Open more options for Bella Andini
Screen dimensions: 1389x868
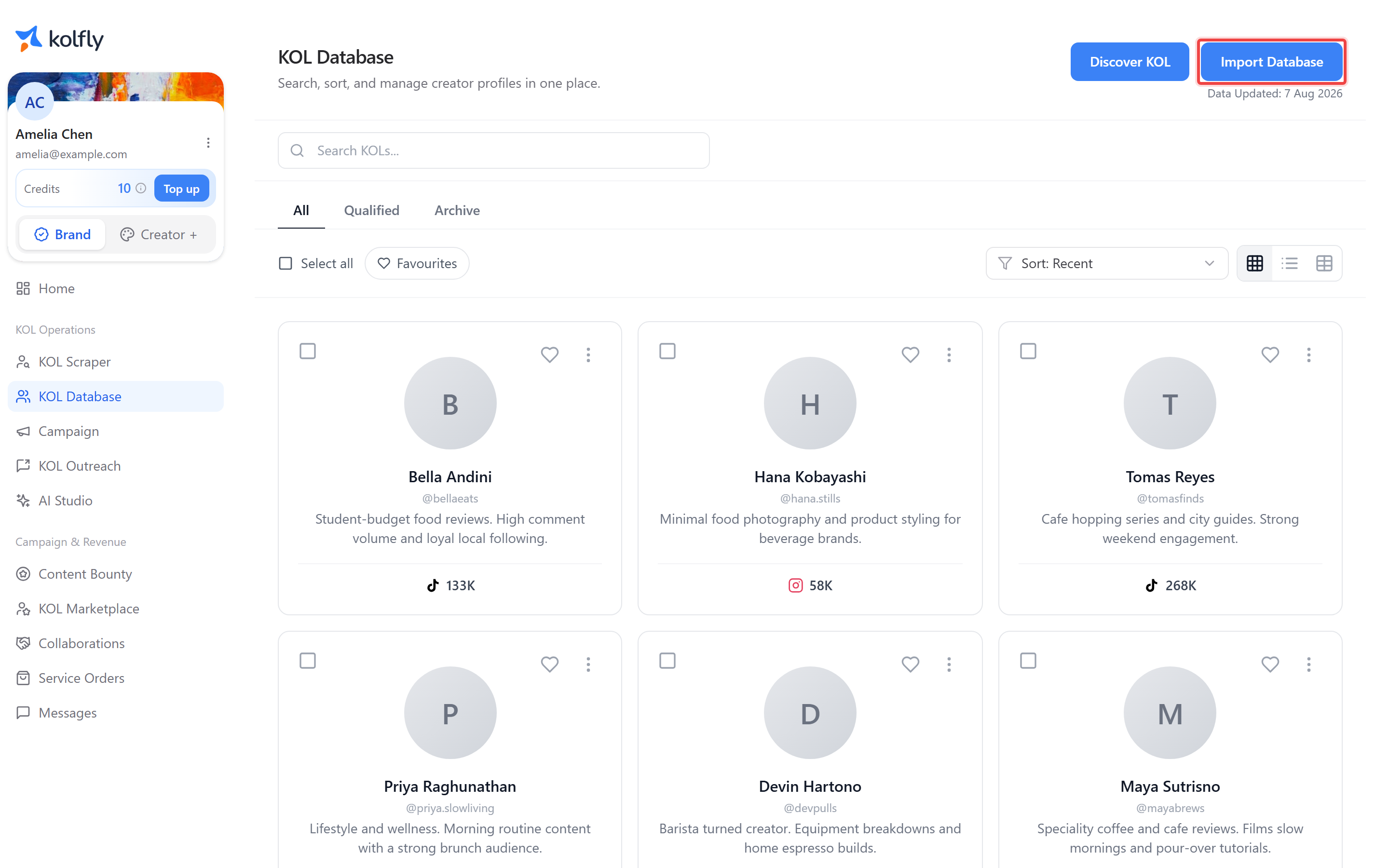pos(588,355)
